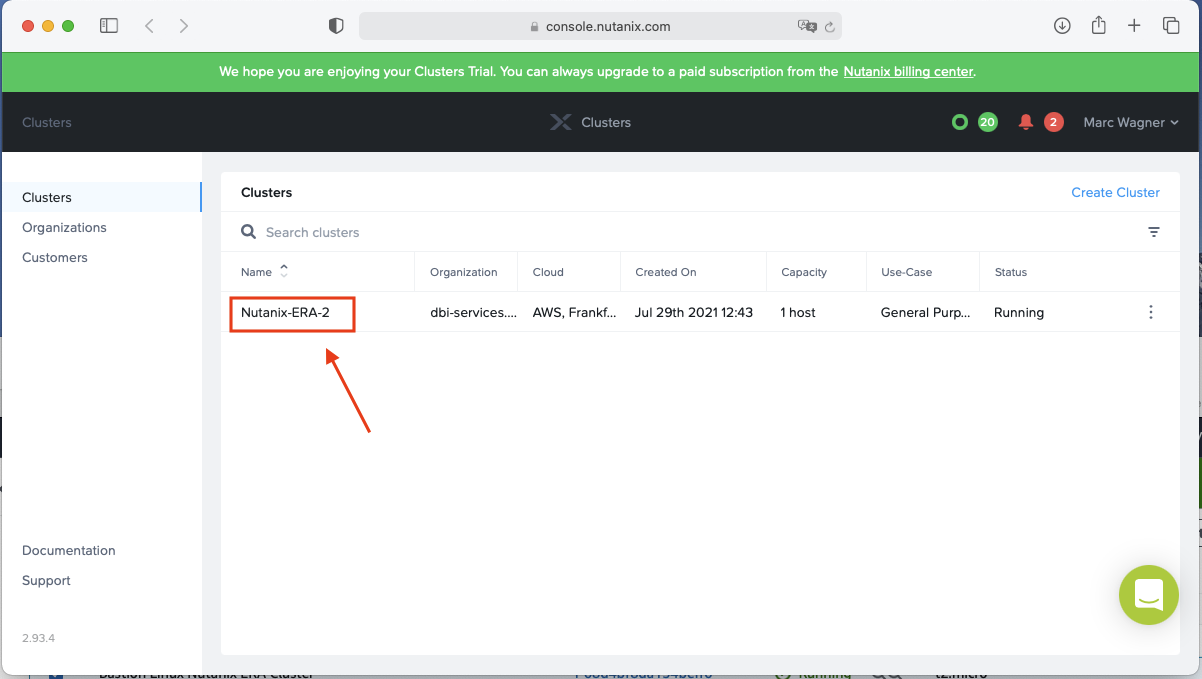Click the red notification badge showing 2
This screenshot has width=1202, height=679.
click(x=1053, y=122)
